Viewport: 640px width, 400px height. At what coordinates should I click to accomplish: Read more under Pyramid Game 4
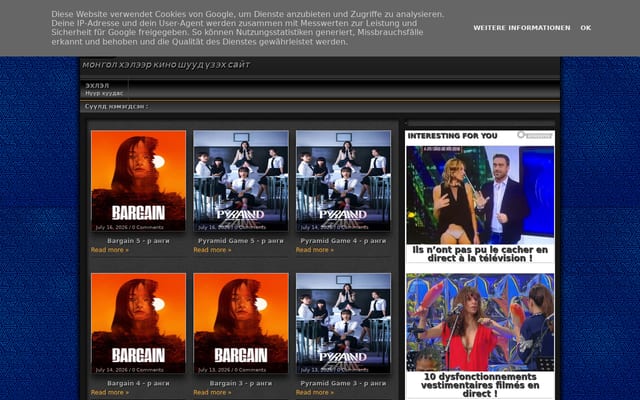(315, 250)
